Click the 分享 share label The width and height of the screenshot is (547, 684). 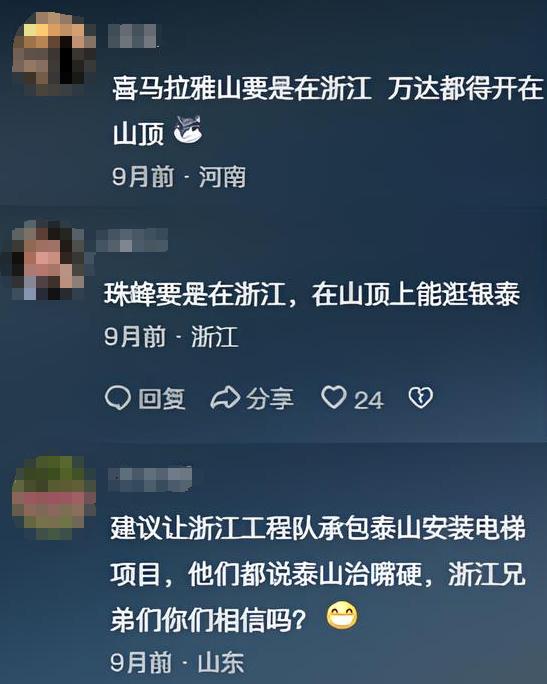[x=269, y=398]
